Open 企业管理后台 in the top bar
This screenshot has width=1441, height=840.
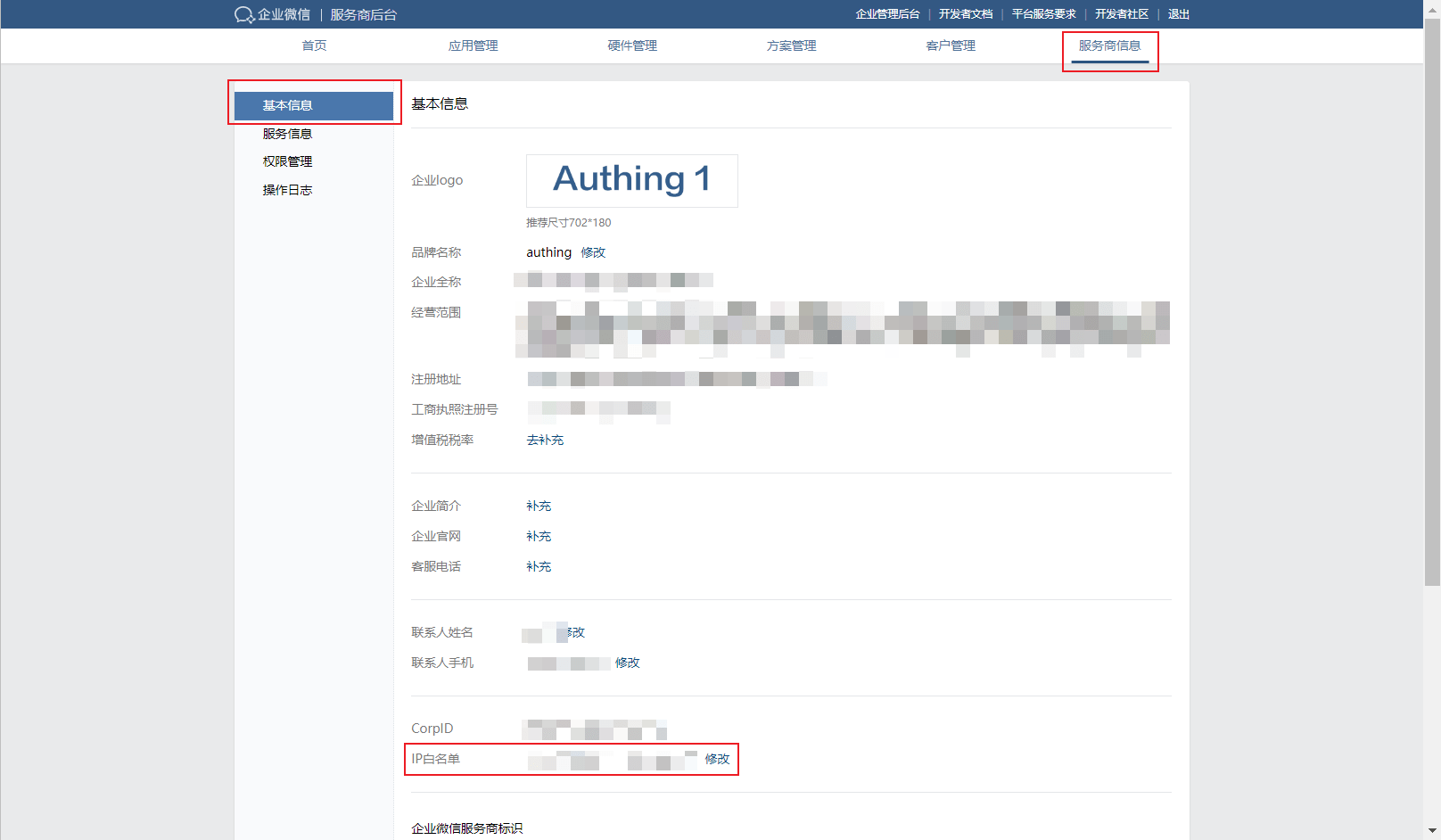(888, 14)
